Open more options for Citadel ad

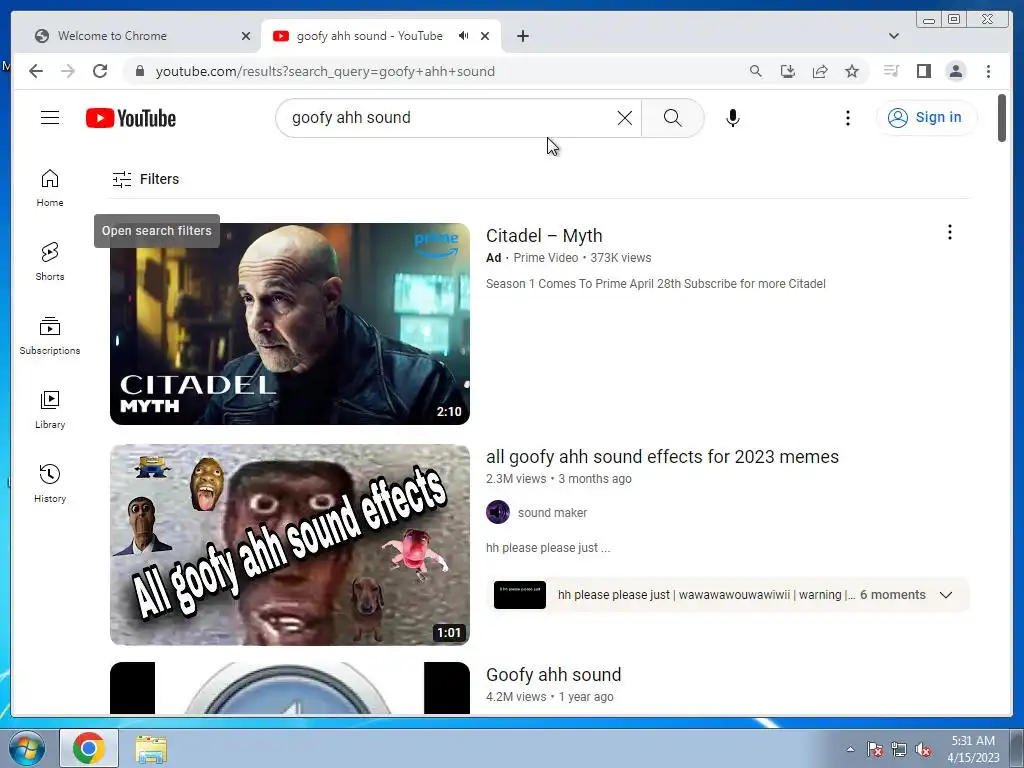pos(950,232)
